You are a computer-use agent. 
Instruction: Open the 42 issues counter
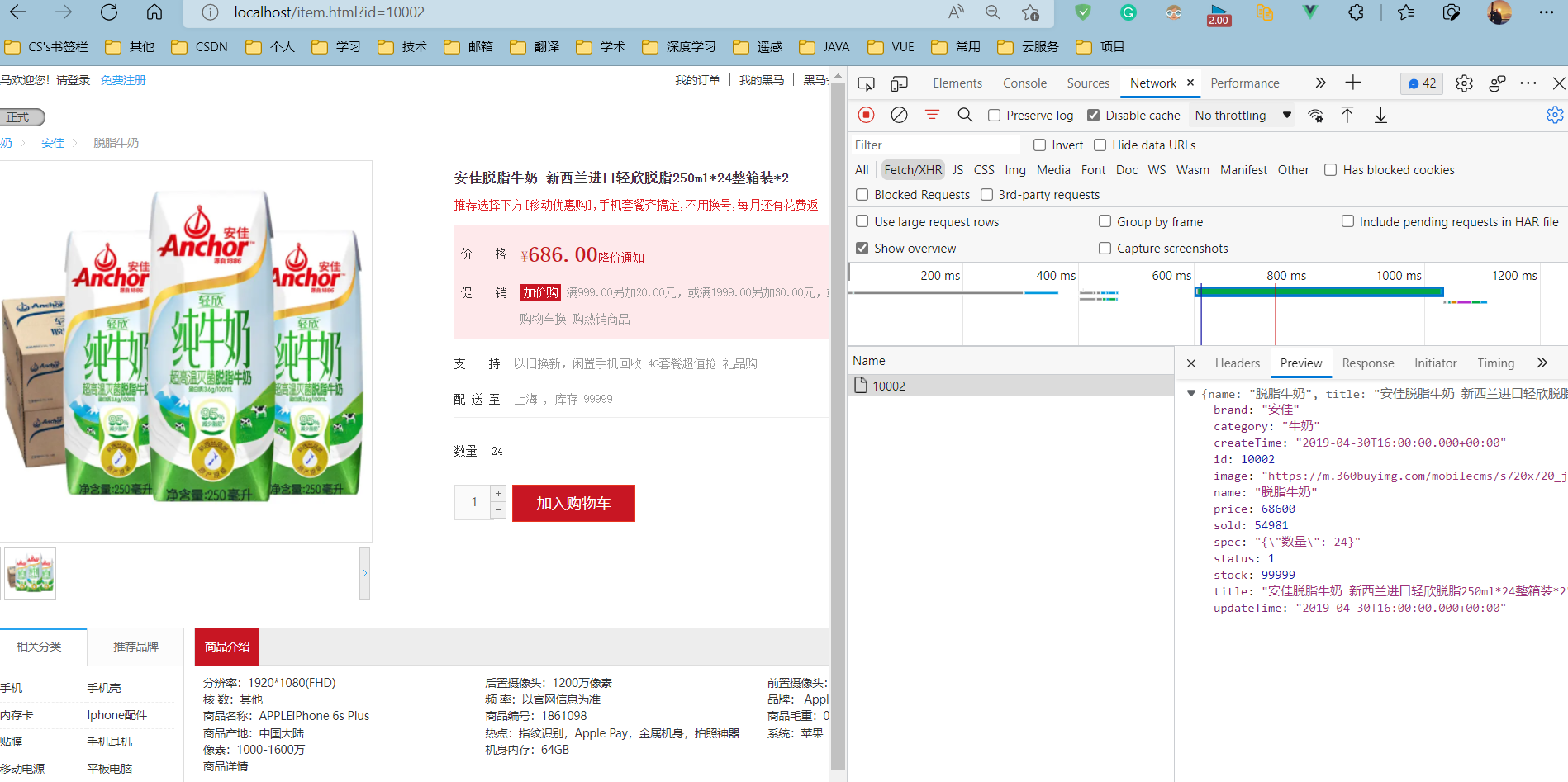point(1422,83)
